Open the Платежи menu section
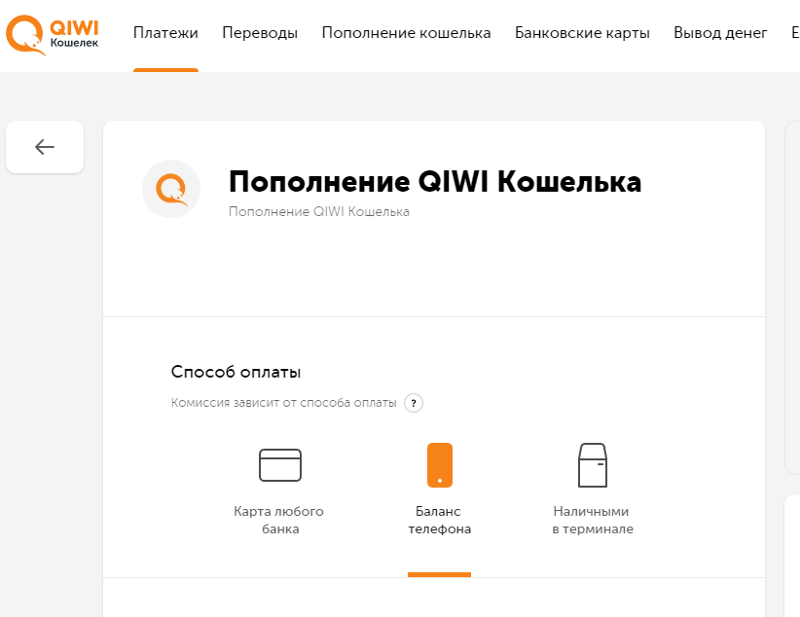This screenshot has height=617, width=800. click(166, 33)
